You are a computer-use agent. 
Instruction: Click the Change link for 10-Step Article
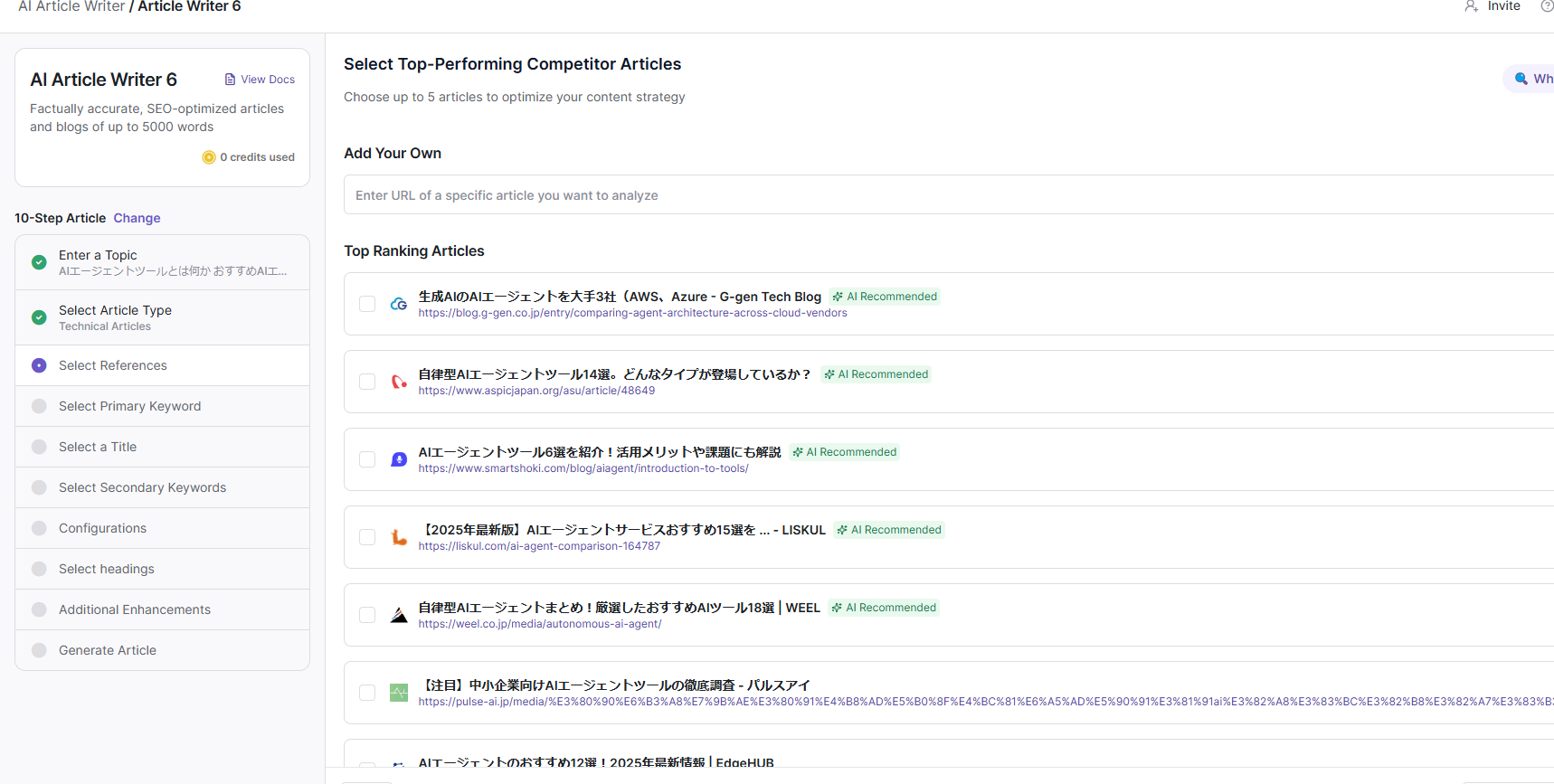pos(137,218)
